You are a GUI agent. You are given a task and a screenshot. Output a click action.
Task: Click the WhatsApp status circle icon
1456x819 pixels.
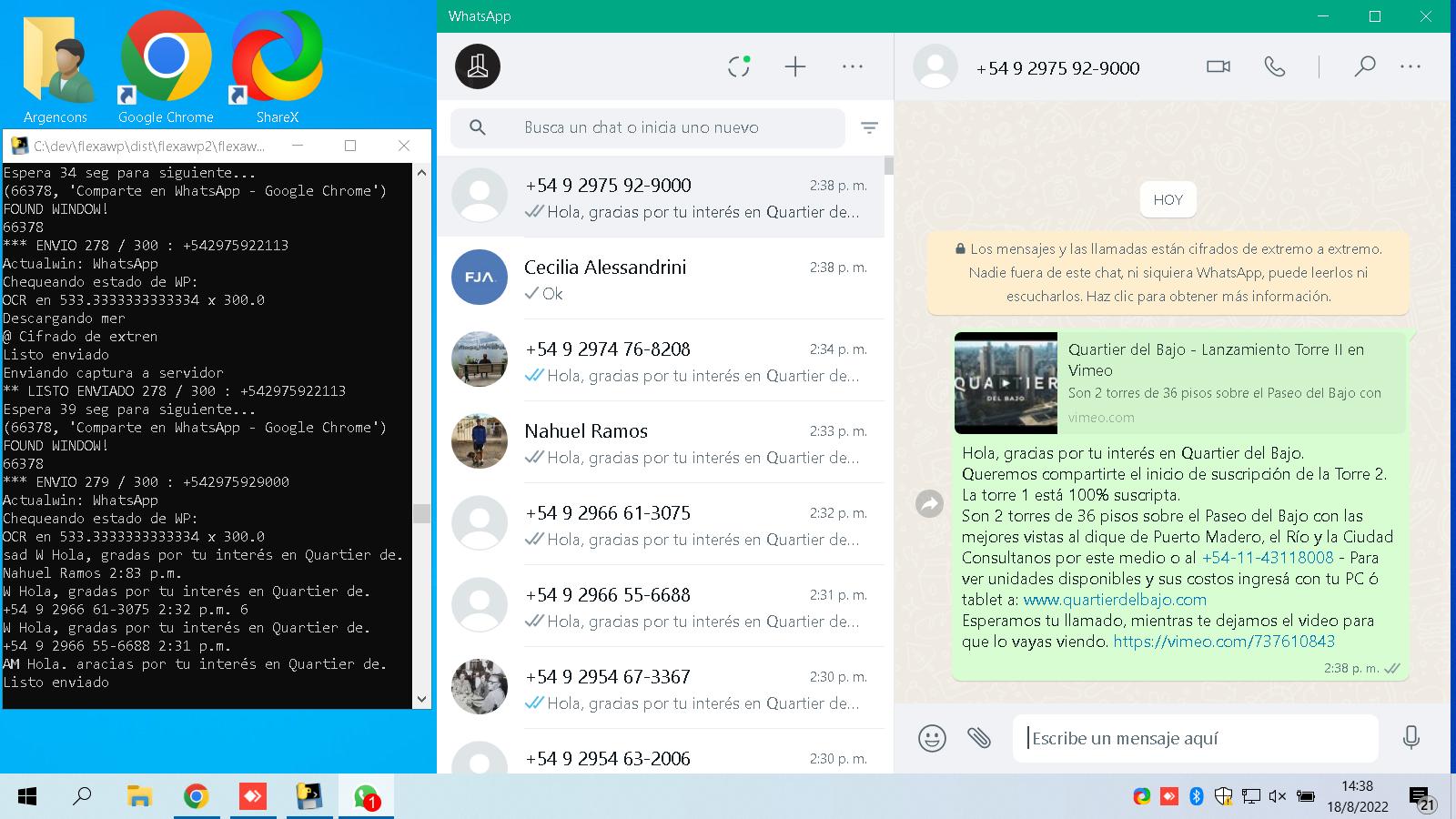tap(739, 66)
